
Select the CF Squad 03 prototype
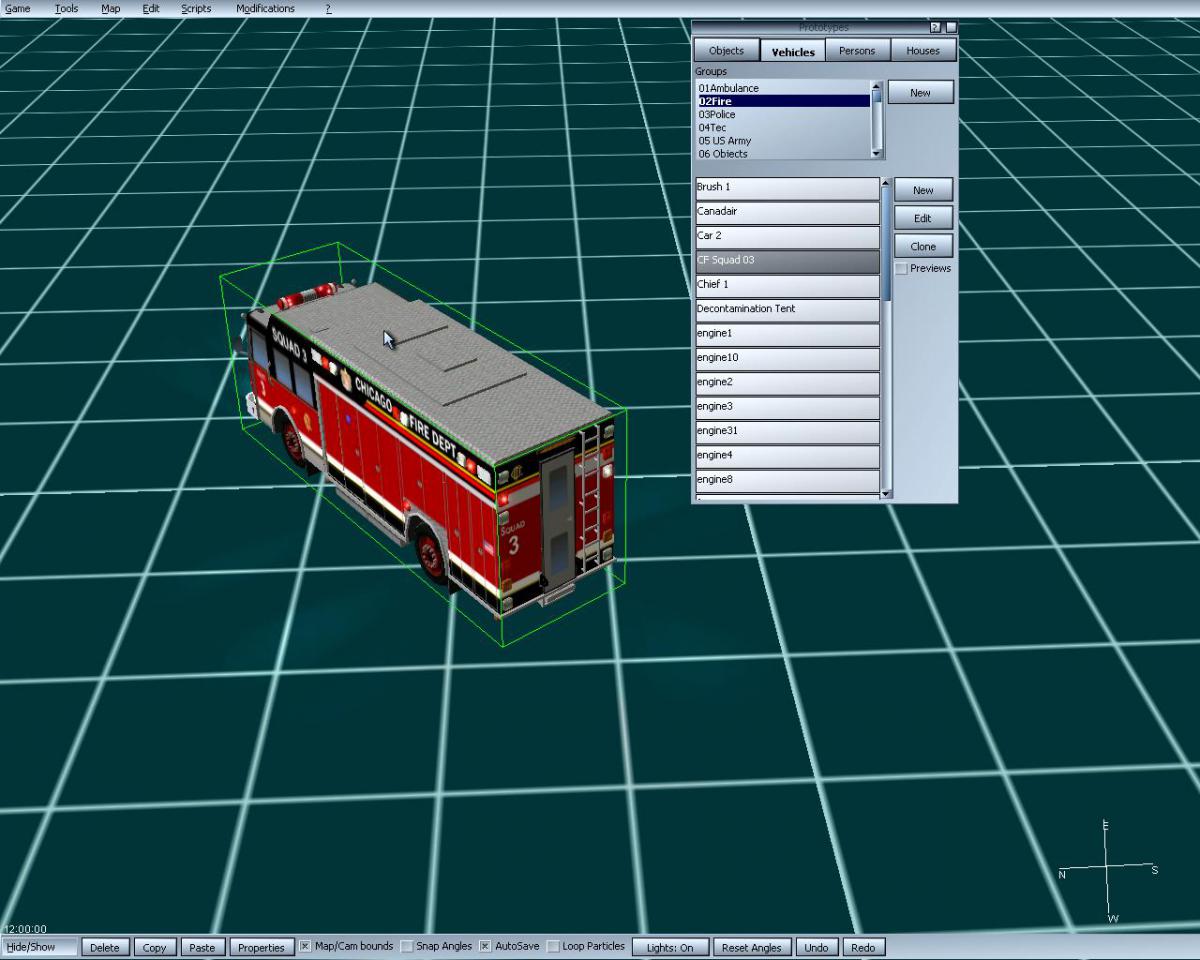pos(787,261)
